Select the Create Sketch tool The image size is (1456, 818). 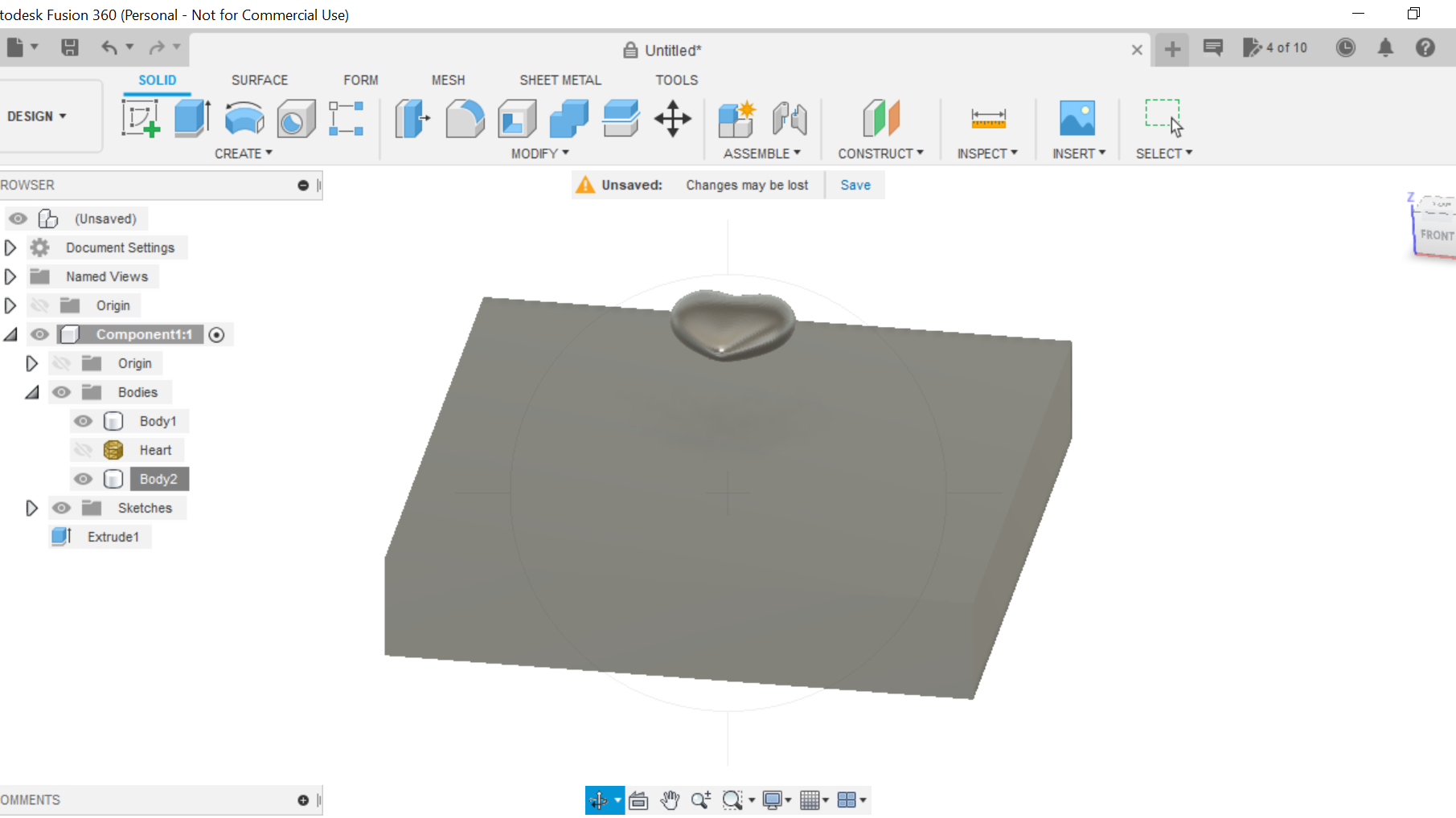click(142, 118)
